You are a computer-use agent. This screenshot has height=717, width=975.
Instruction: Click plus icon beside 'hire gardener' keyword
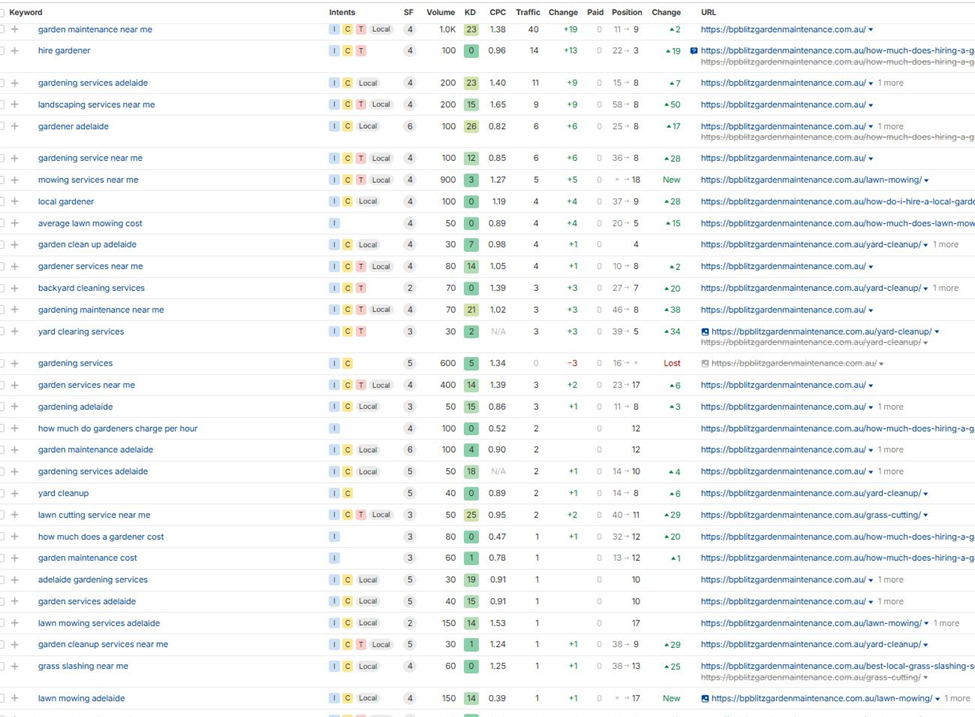(x=15, y=51)
